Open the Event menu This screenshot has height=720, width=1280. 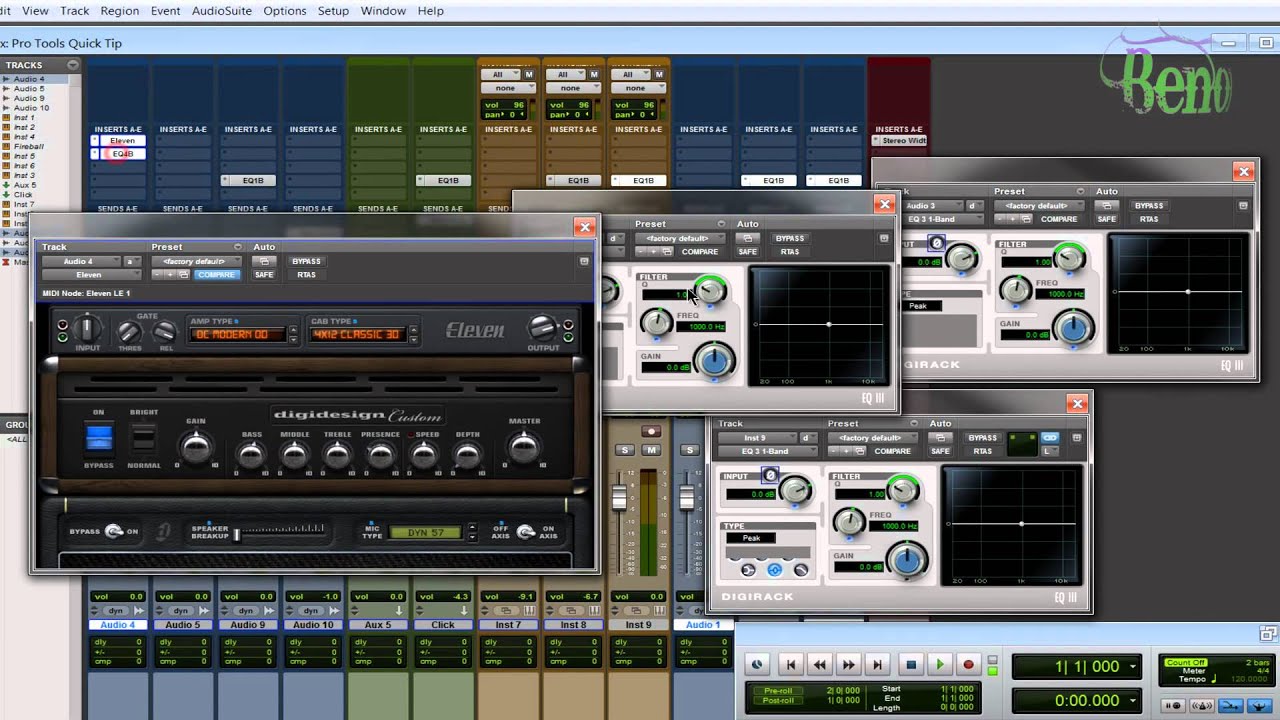[165, 11]
